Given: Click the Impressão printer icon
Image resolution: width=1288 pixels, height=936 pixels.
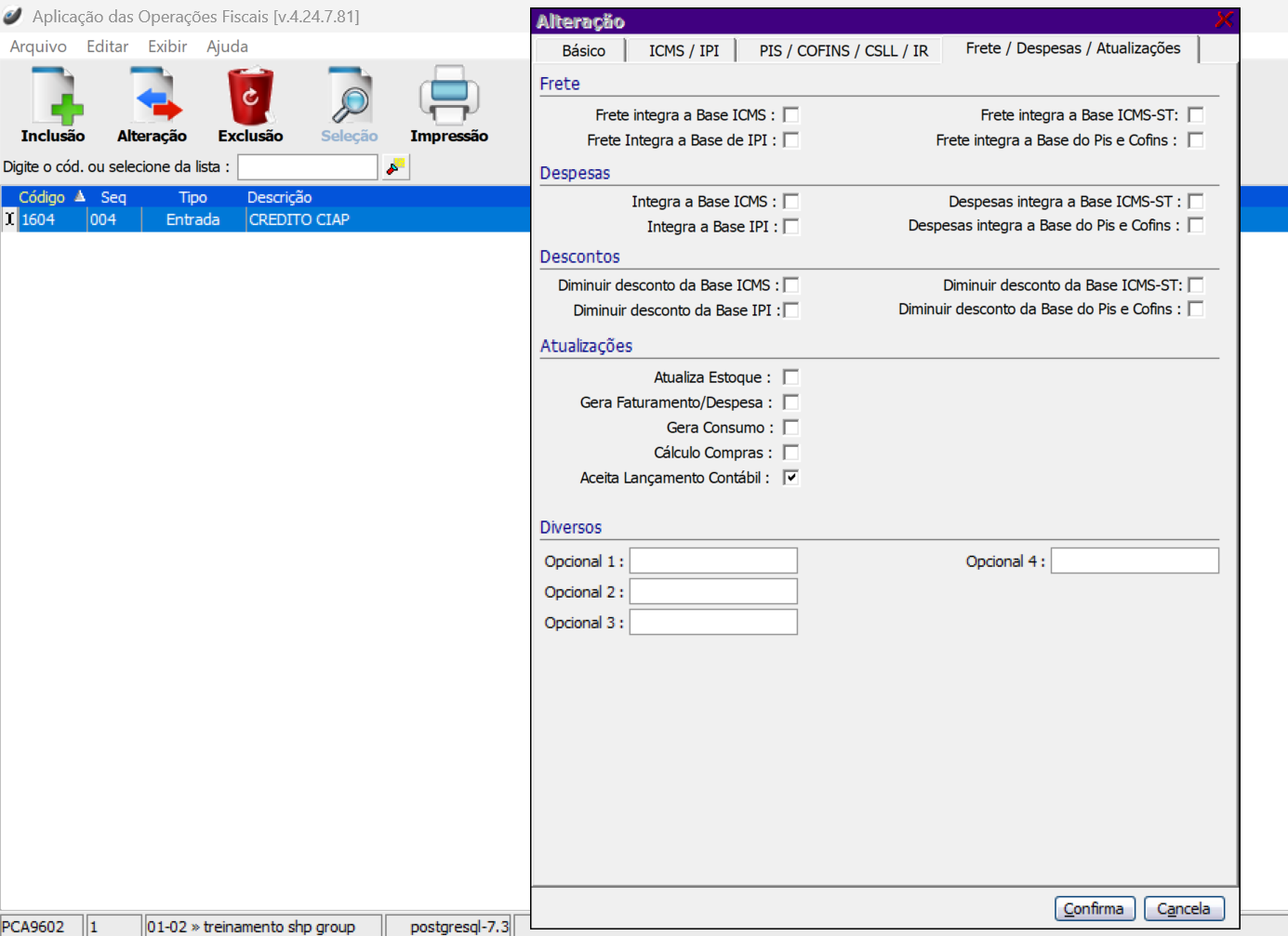Looking at the screenshot, I should [x=448, y=98].
